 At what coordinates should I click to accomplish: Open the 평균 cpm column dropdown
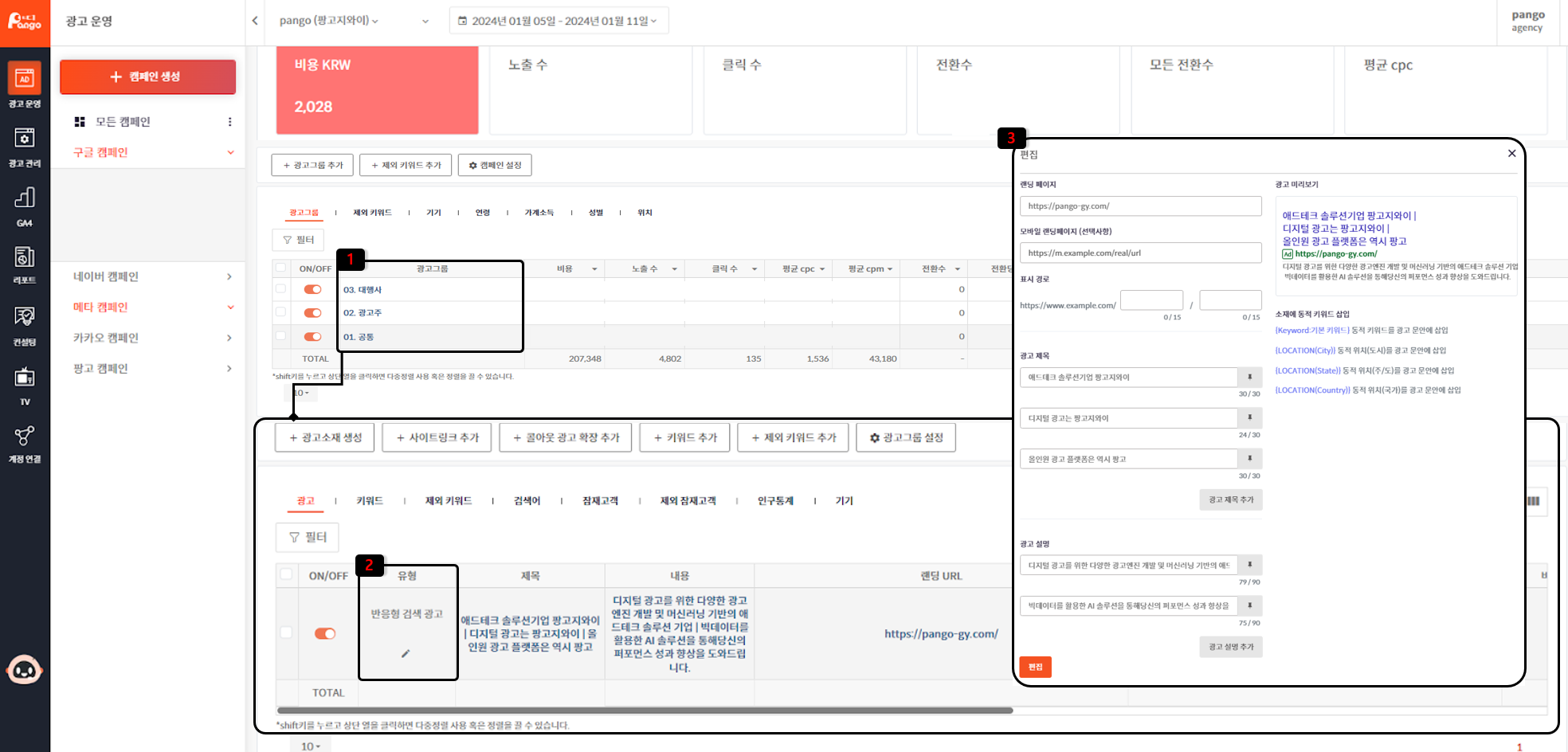point(890,269)
